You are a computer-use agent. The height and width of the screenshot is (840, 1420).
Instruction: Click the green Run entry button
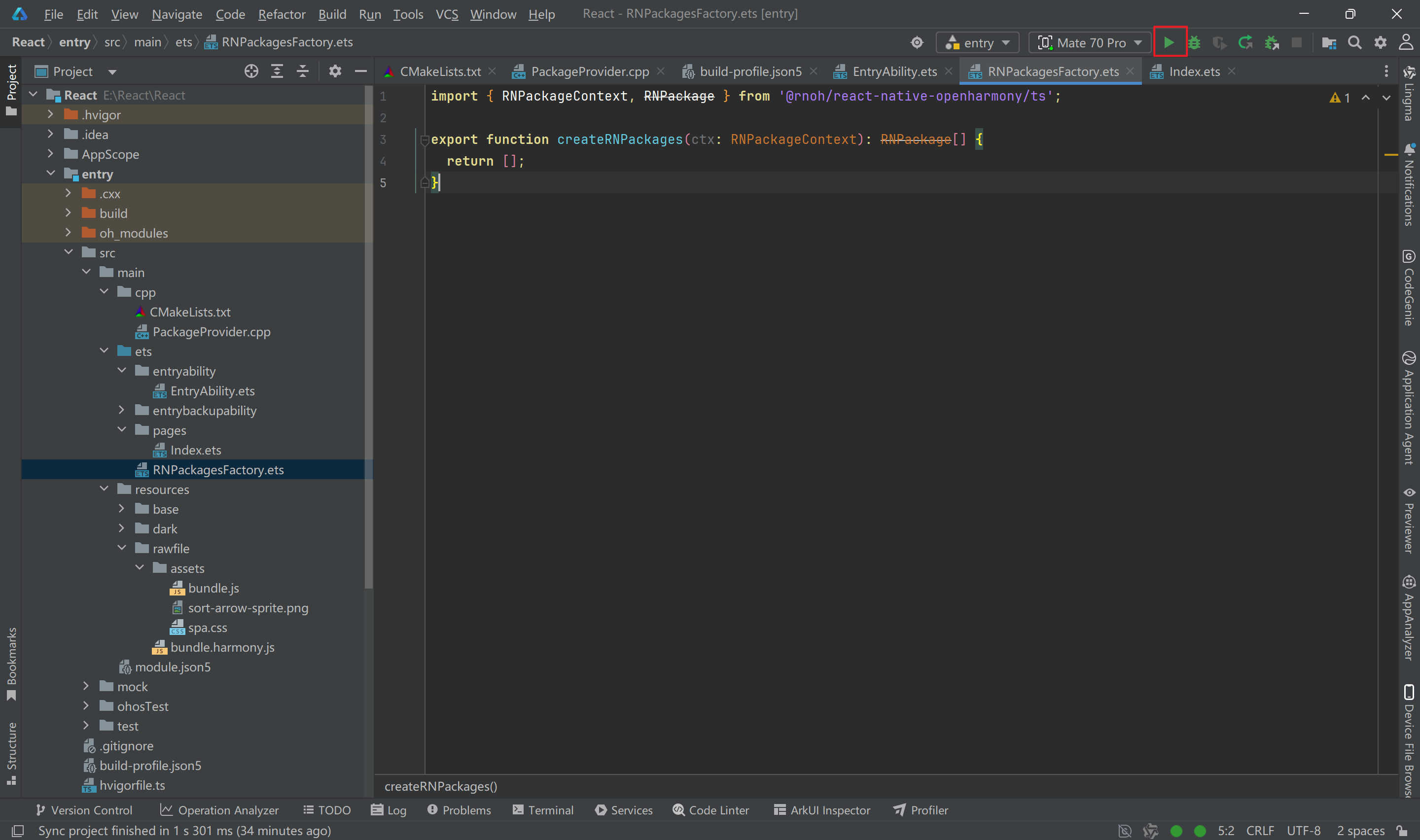coord(1169,42)
